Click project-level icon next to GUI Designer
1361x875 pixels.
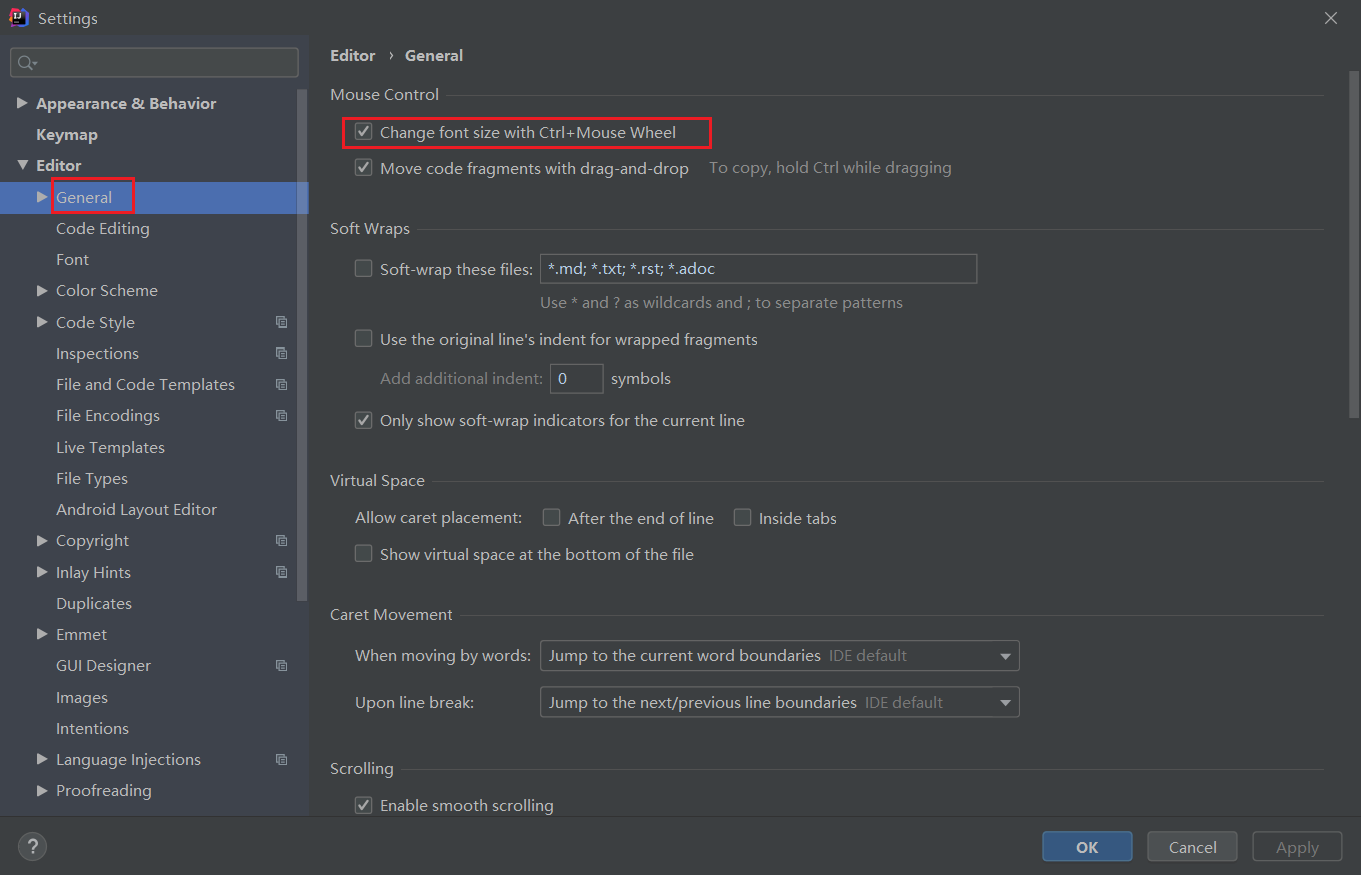tap(281, 665)
